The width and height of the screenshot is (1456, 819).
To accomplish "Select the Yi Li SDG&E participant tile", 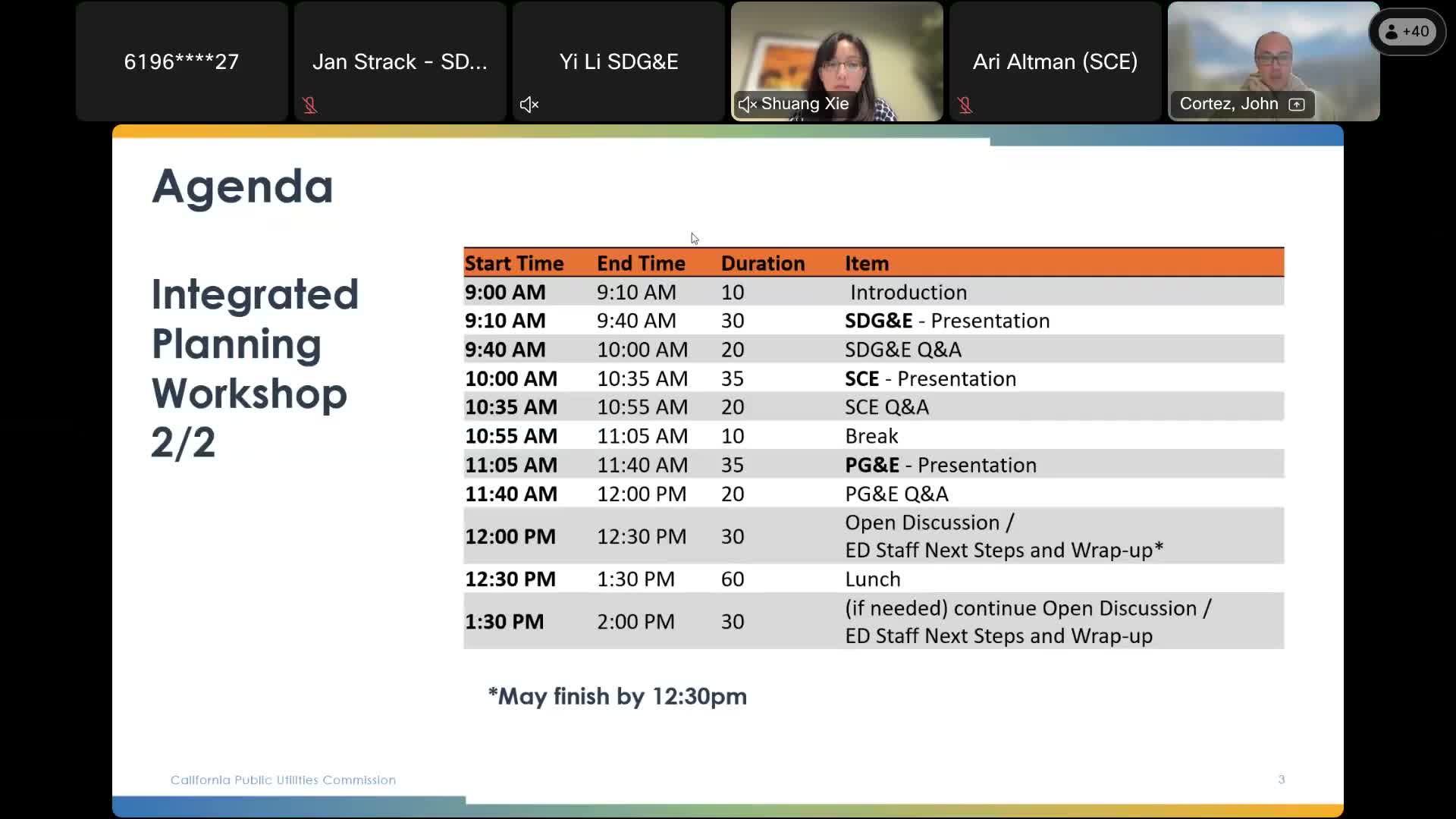I will click(618, 61).
